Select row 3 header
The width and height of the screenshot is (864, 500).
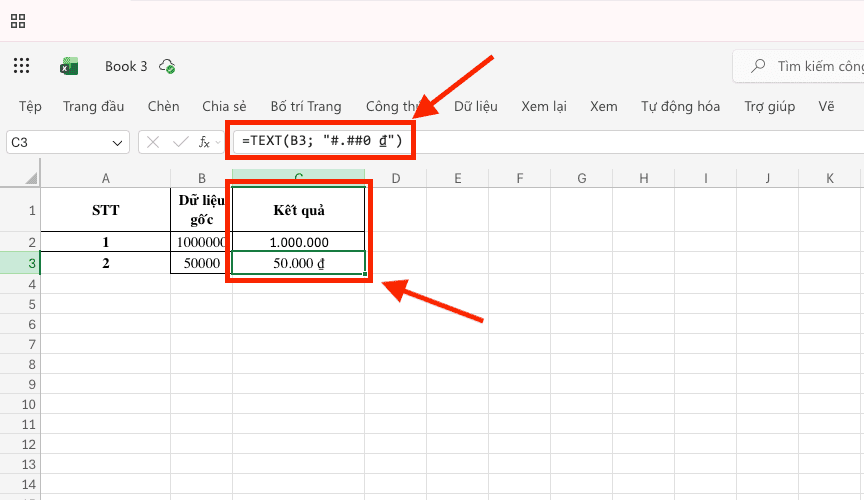(20, 263)
